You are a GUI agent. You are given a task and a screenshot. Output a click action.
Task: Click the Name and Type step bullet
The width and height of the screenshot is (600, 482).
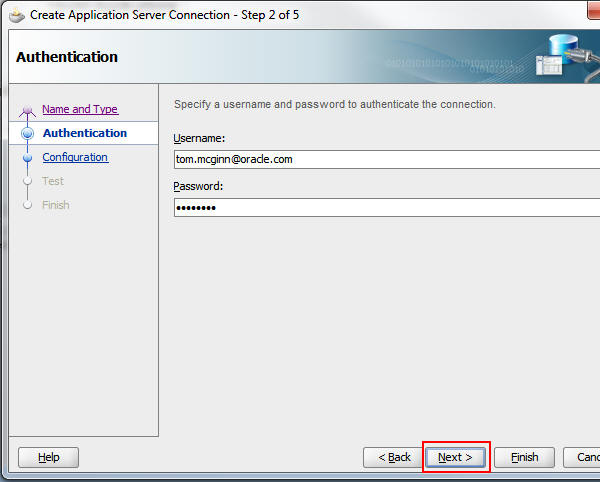point(27,109)
